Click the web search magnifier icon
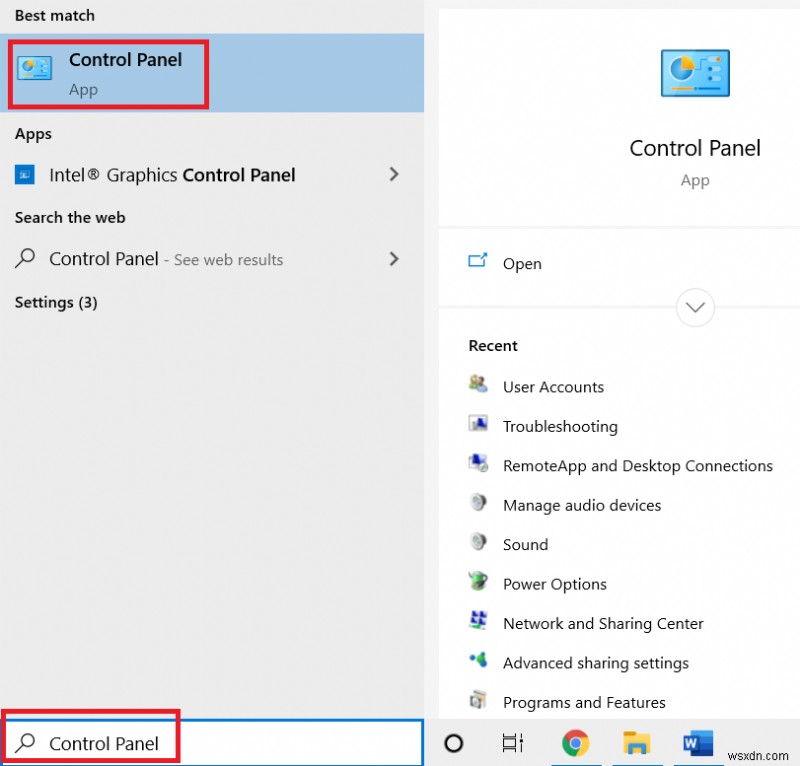The height and width of the screenshot is (766, 800). (25, 258)
